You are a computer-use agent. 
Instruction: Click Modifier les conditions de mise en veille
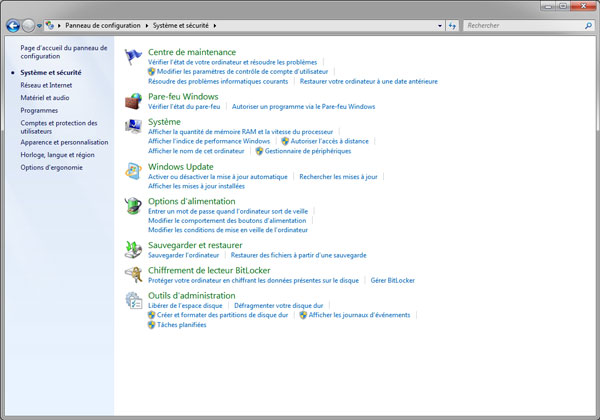click(228, 230)
